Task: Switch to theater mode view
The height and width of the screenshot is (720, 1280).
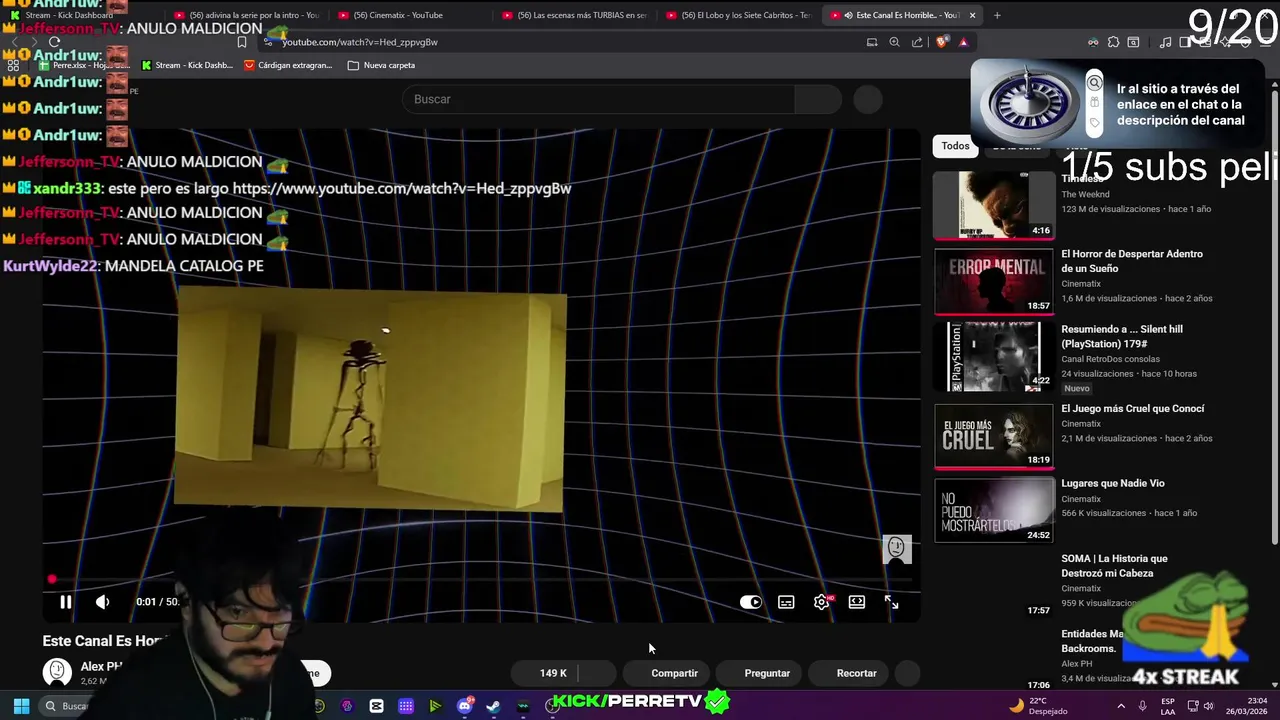Action: click(857, 602)
